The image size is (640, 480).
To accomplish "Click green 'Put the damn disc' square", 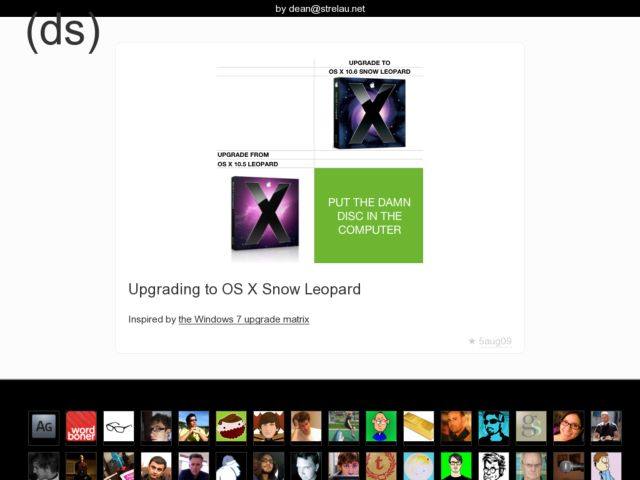I will coord(369,216).
